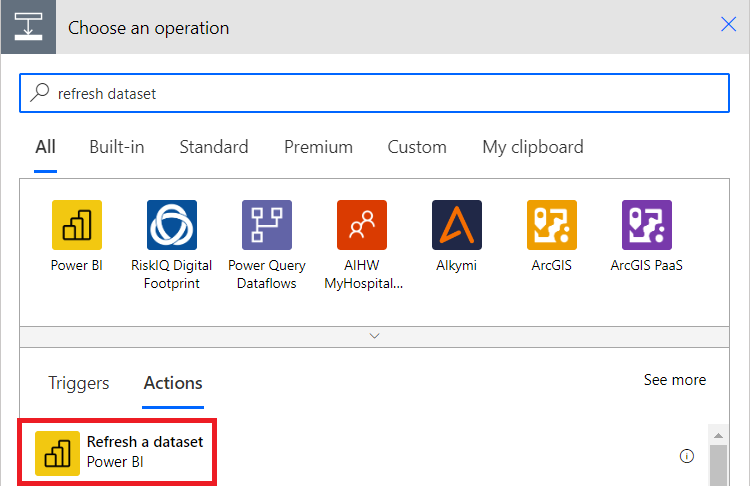This screenshot has width=750, height=486.
Task: Click the actions list scrollbar thumb
Action: [x=718, y=465]
